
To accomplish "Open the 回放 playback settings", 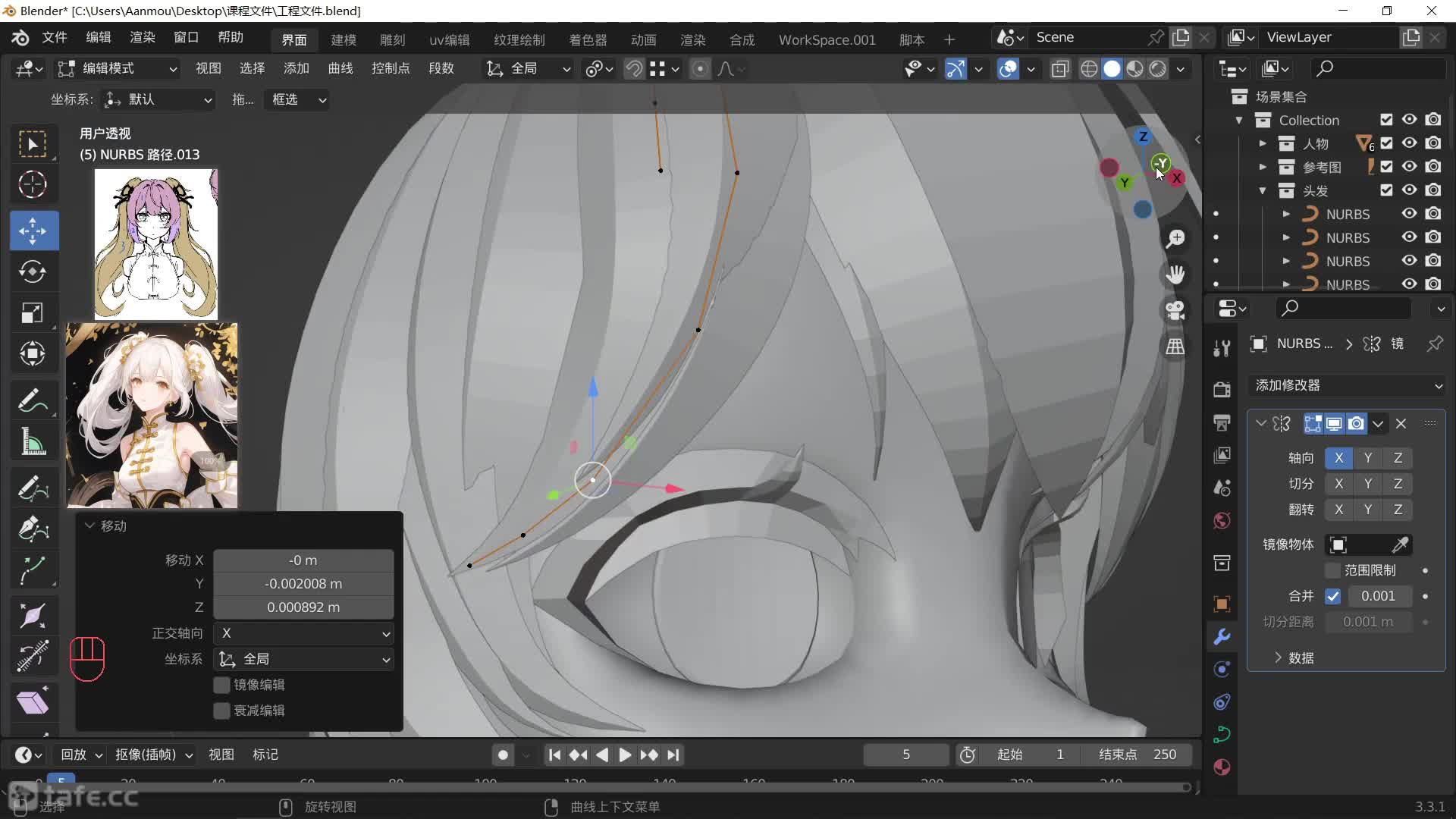I will pos(81,755).
